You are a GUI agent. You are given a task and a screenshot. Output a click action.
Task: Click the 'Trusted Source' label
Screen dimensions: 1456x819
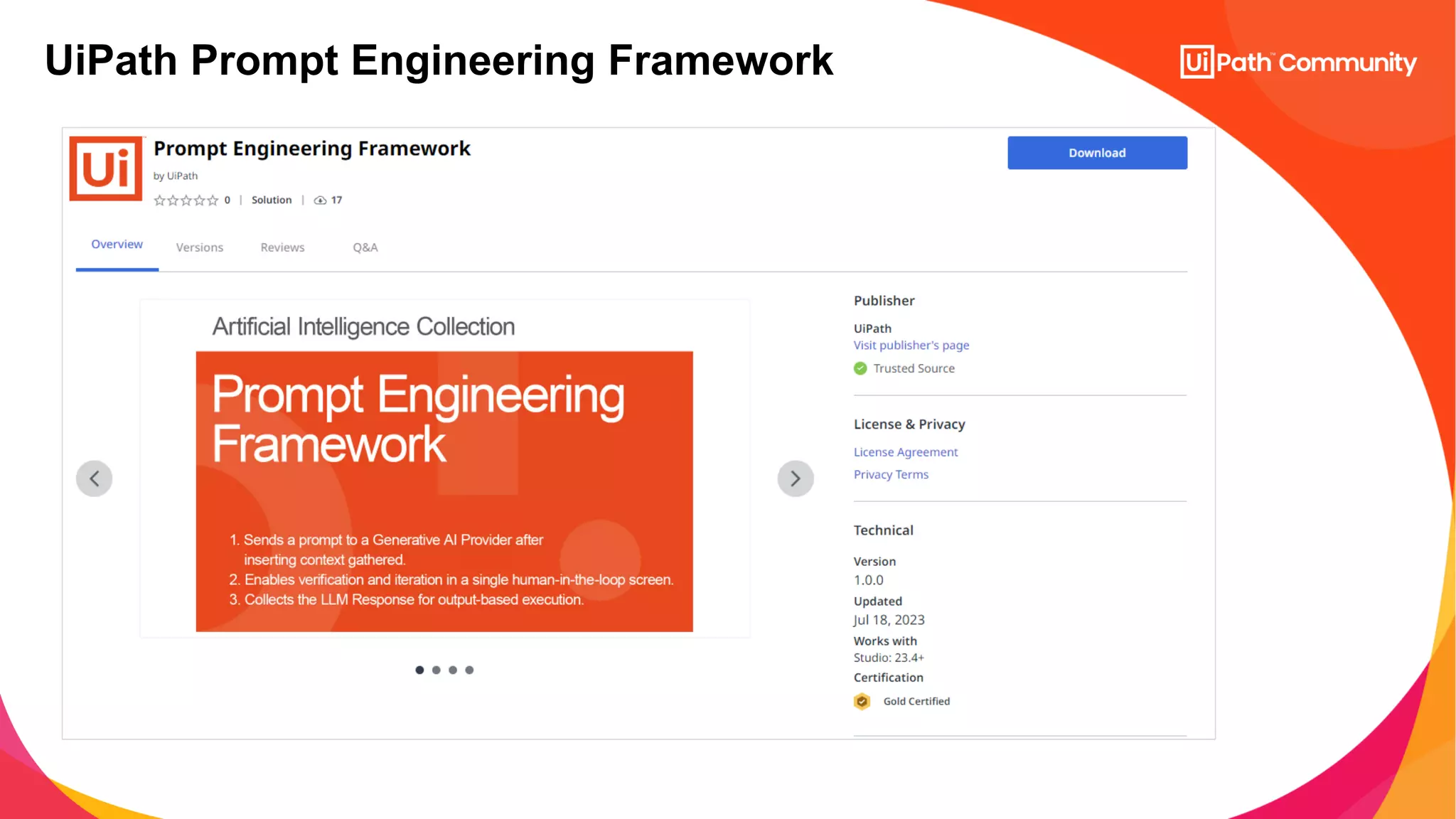914,368
